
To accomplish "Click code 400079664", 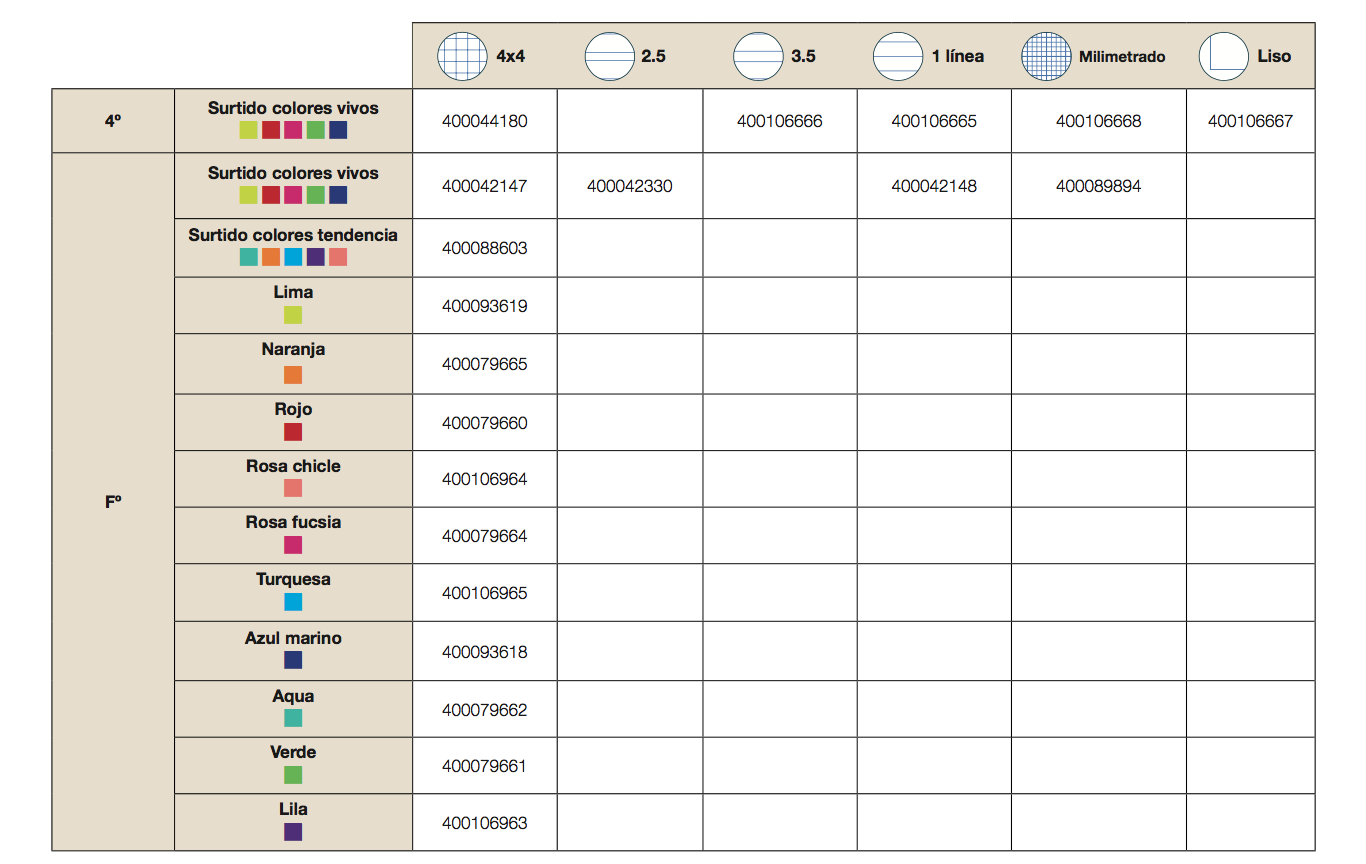I will click(x=484, y=536).
